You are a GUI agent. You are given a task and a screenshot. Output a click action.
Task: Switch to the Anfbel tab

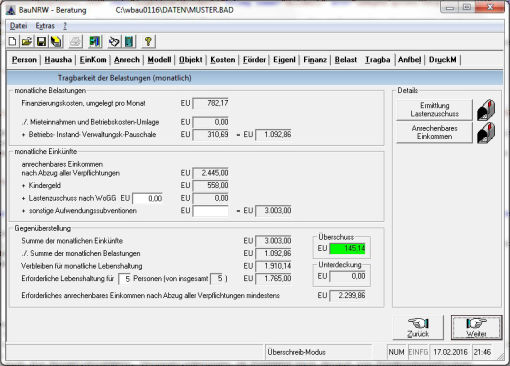point(409,60)
